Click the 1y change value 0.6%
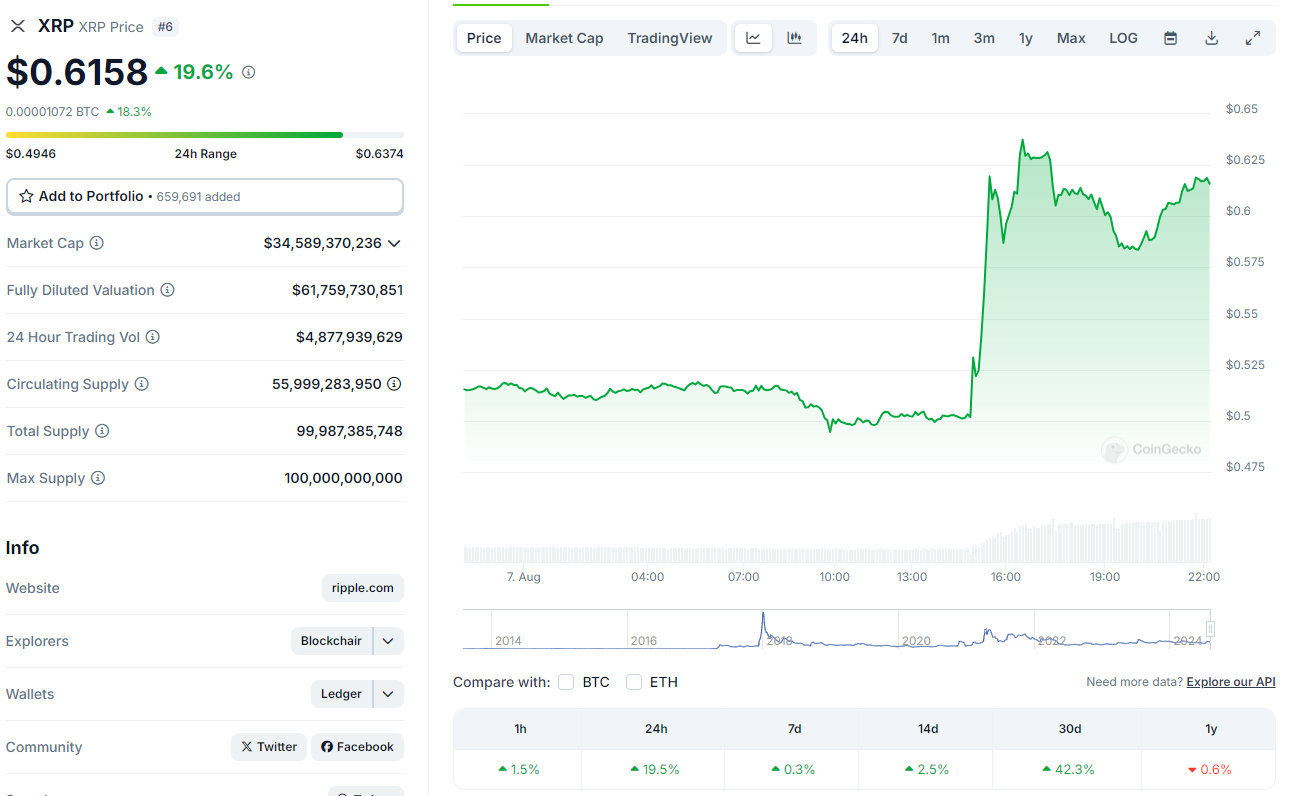The width and height of the screenshot is (1289, 796). click(1210, 769)
